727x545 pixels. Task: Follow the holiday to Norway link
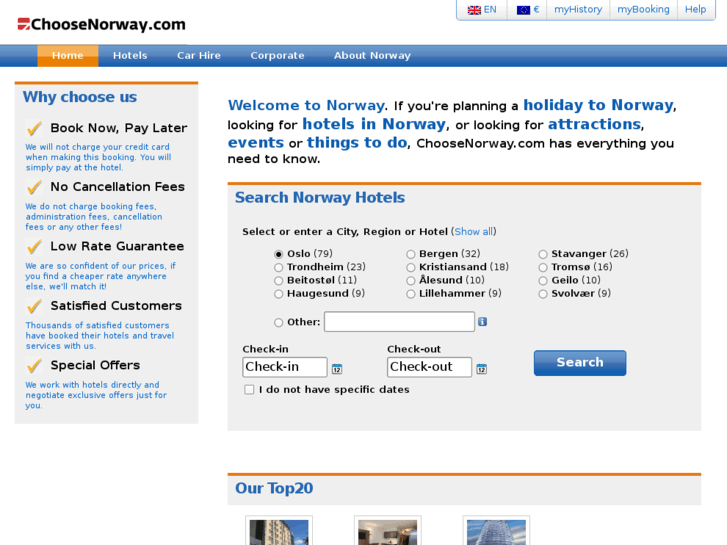tap(598, 105)
